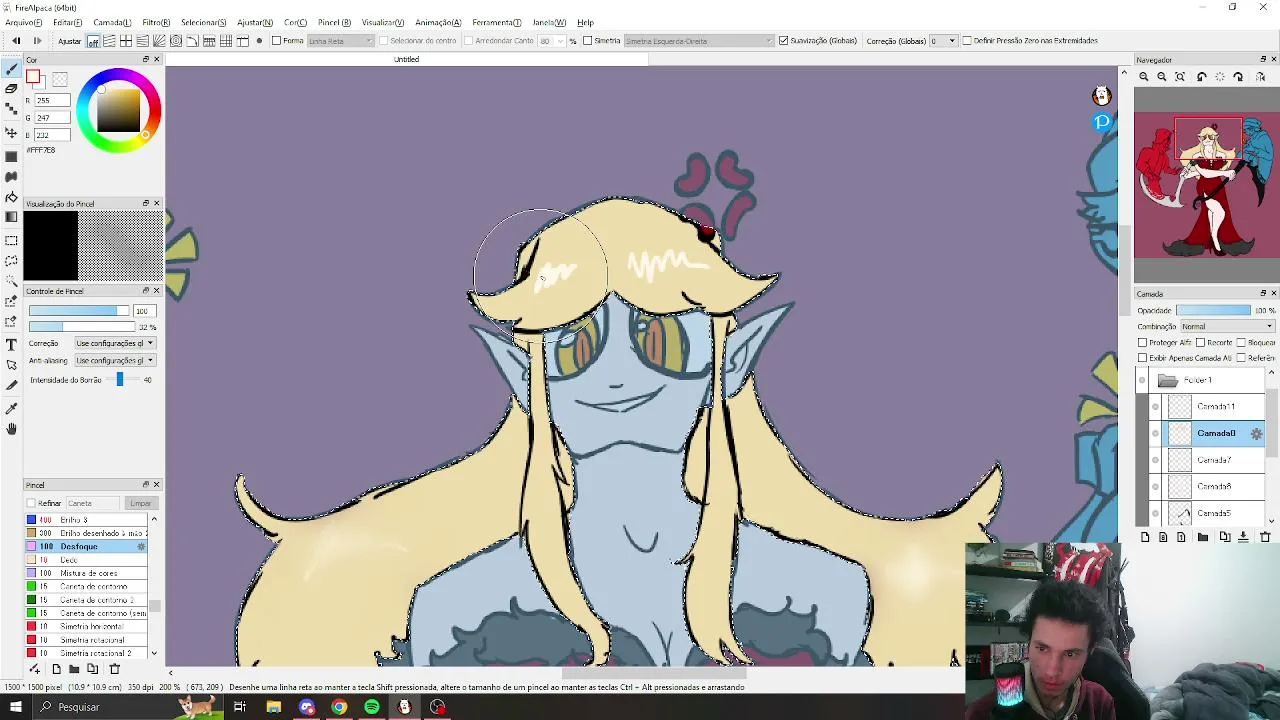Image resolution: width=1280 pixels, height=720 pixels.
Task: Zoom out using the Navigator magnifier minus
Action: click(1162, 77)
